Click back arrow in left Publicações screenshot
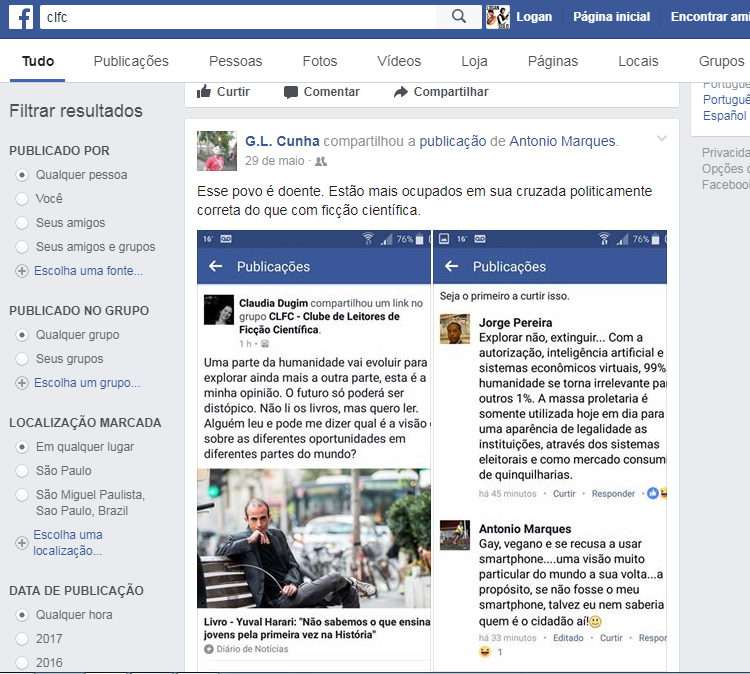The image size is (750, 674). (x=216, y=266)
